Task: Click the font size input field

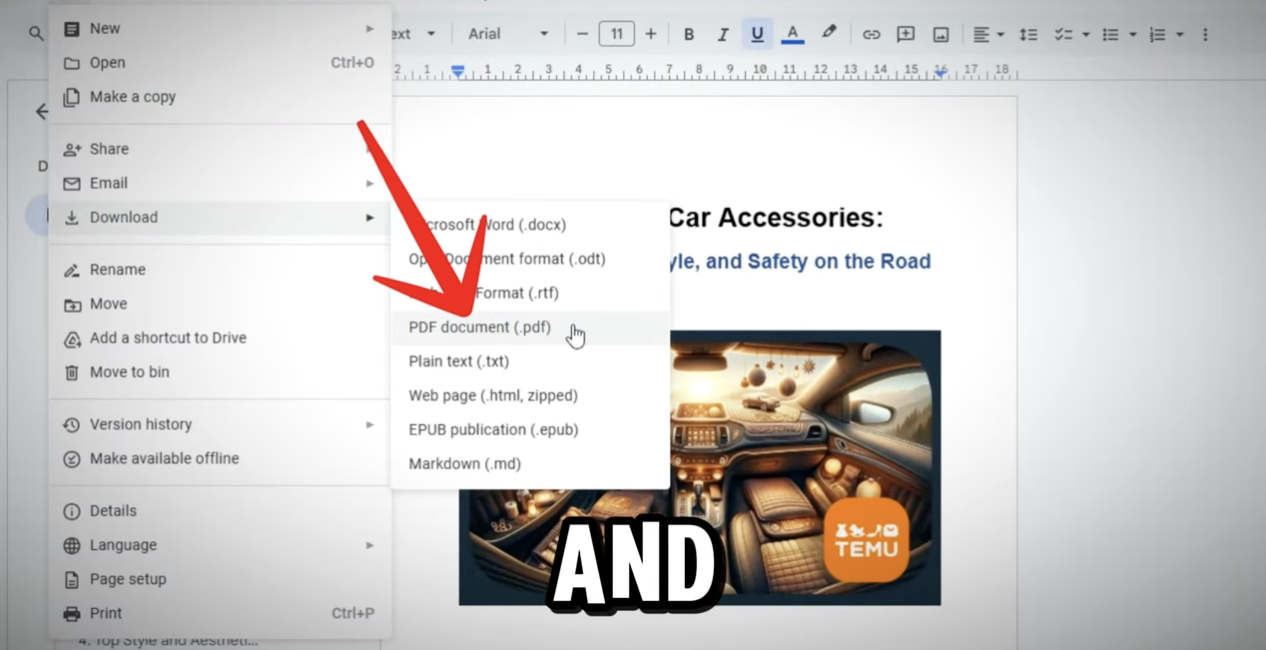Action: [x=616, y=34]
